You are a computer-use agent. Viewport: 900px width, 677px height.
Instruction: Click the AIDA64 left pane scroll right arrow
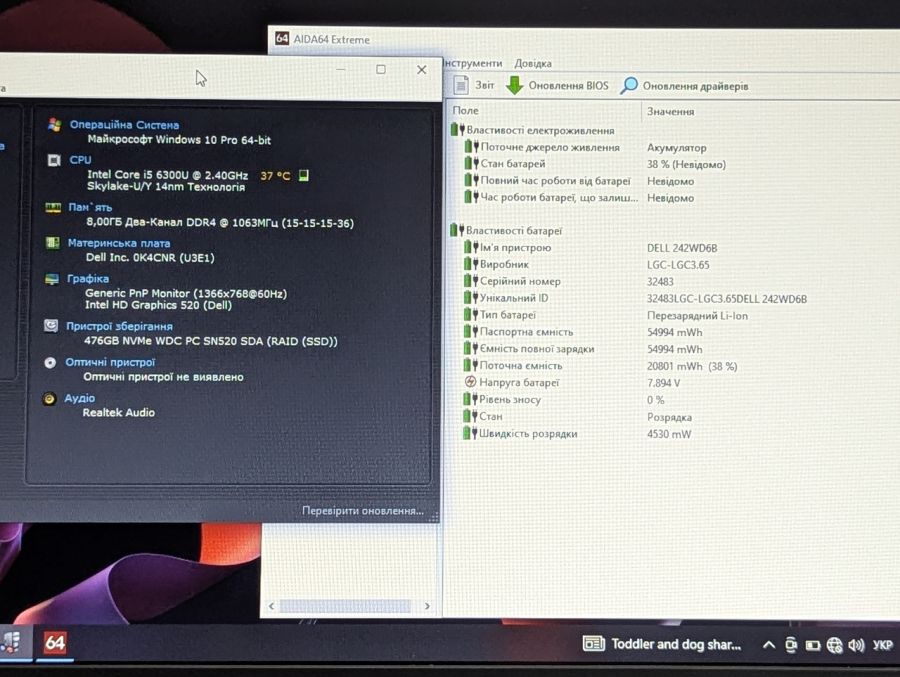point(426,606)
